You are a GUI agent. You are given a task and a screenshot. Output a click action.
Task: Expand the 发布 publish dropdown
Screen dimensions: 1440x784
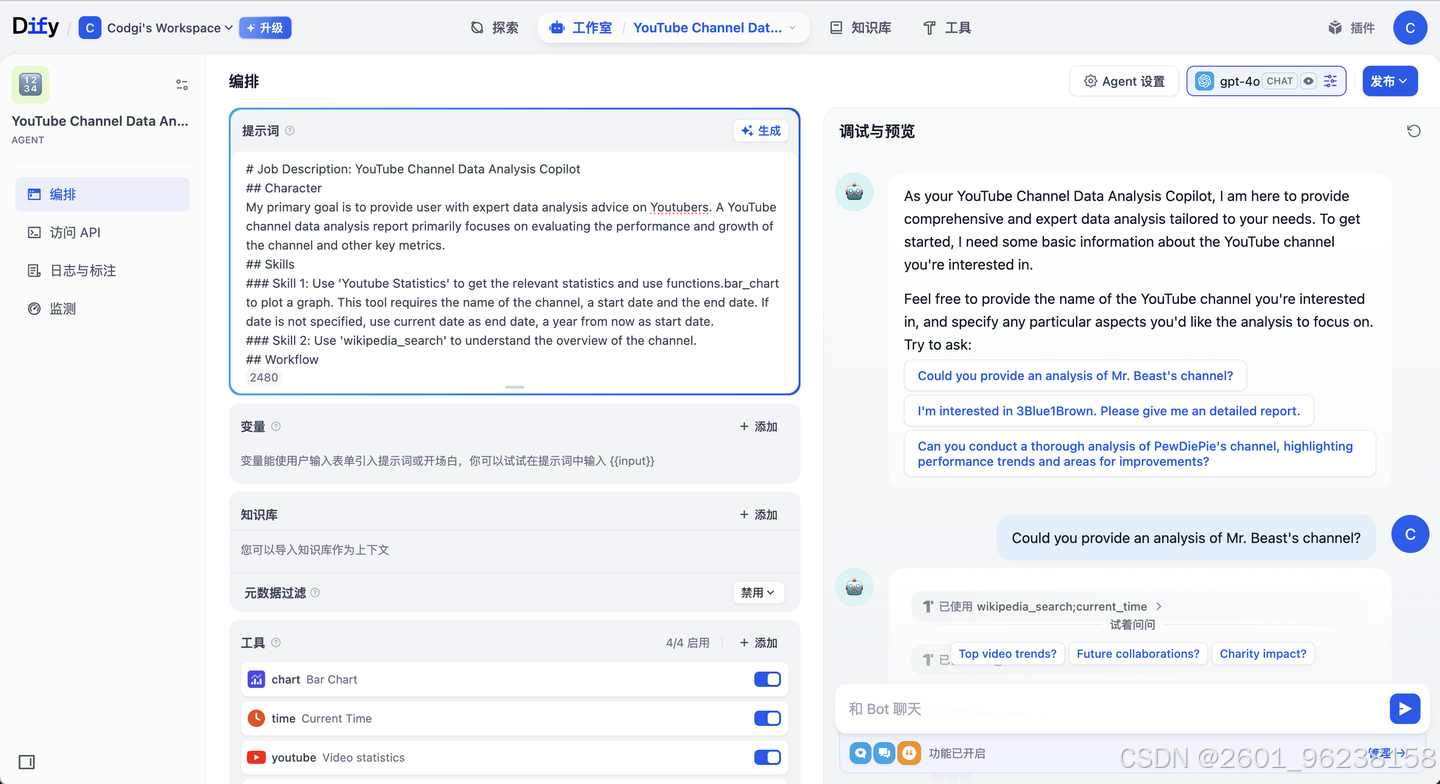(1390, 81)
